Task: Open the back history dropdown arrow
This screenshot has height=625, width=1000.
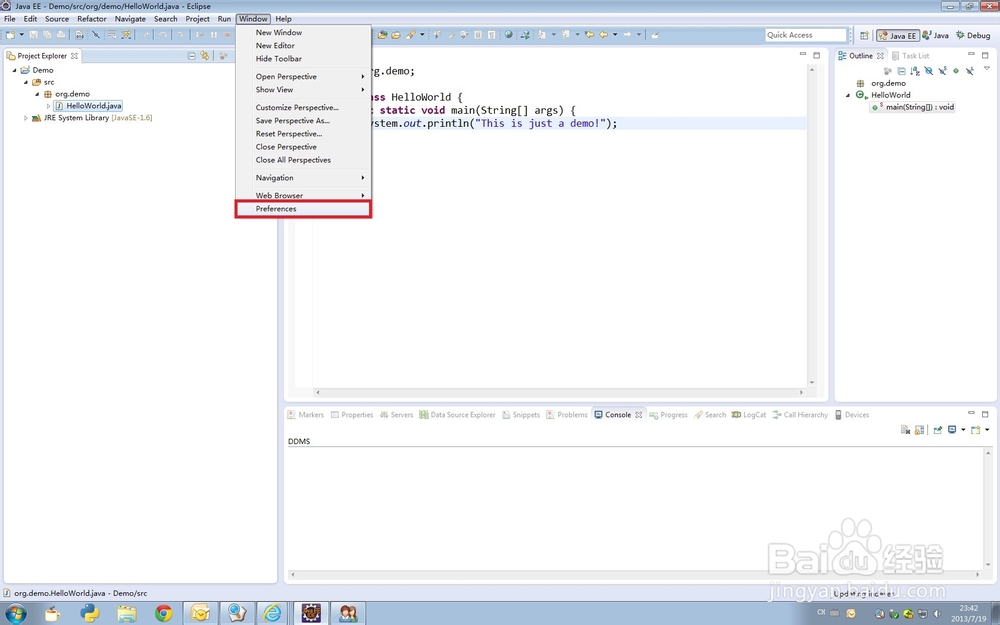Action: (x=615, y=34)
